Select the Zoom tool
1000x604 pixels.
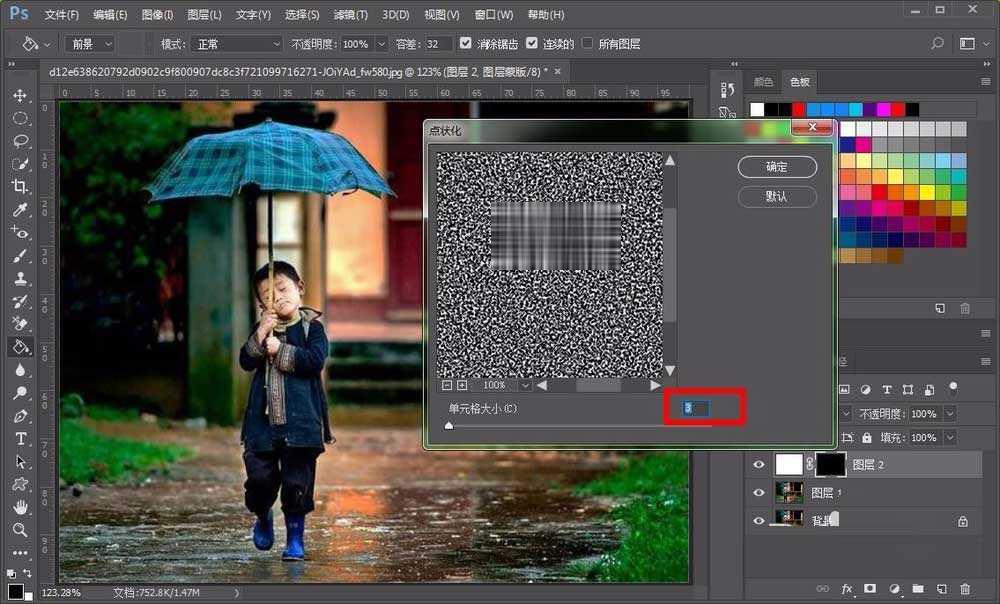pos(20,530)
